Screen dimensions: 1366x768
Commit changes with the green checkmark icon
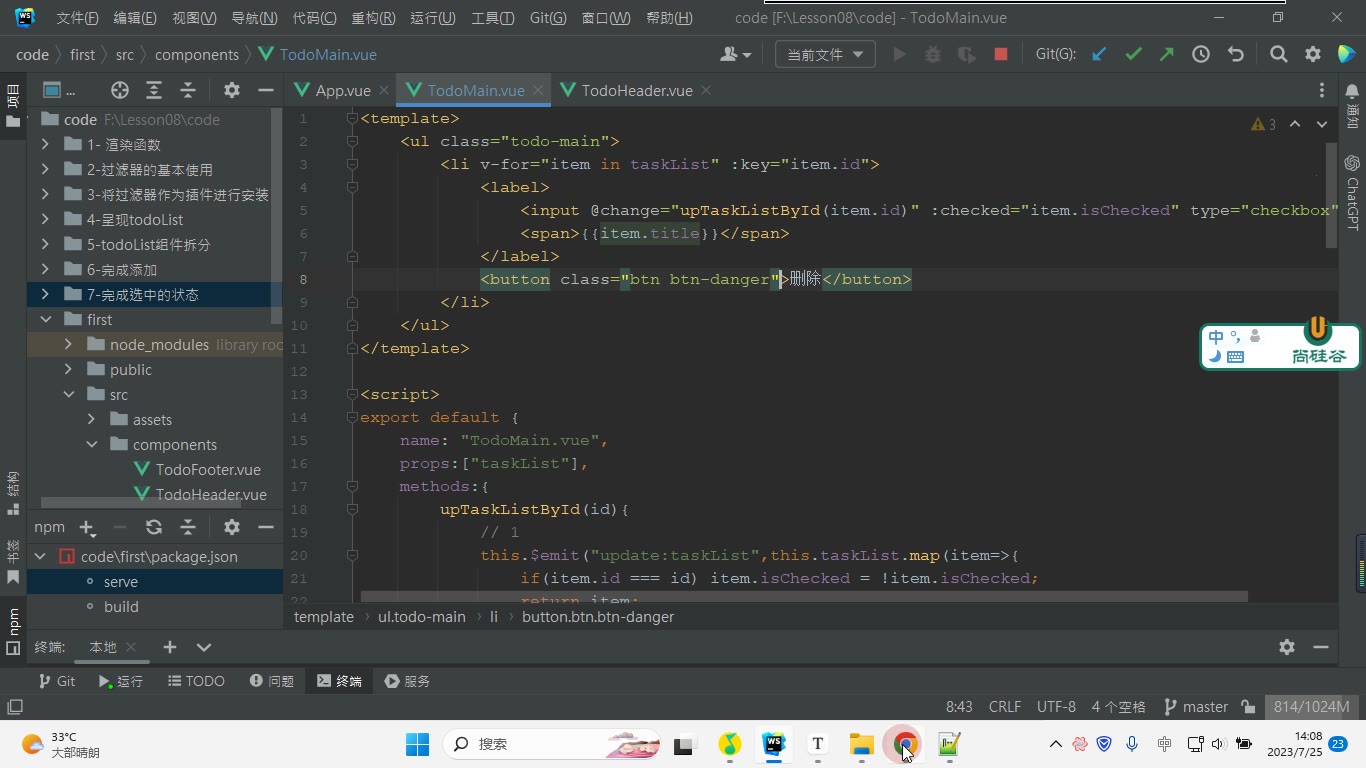point(1133,55)
